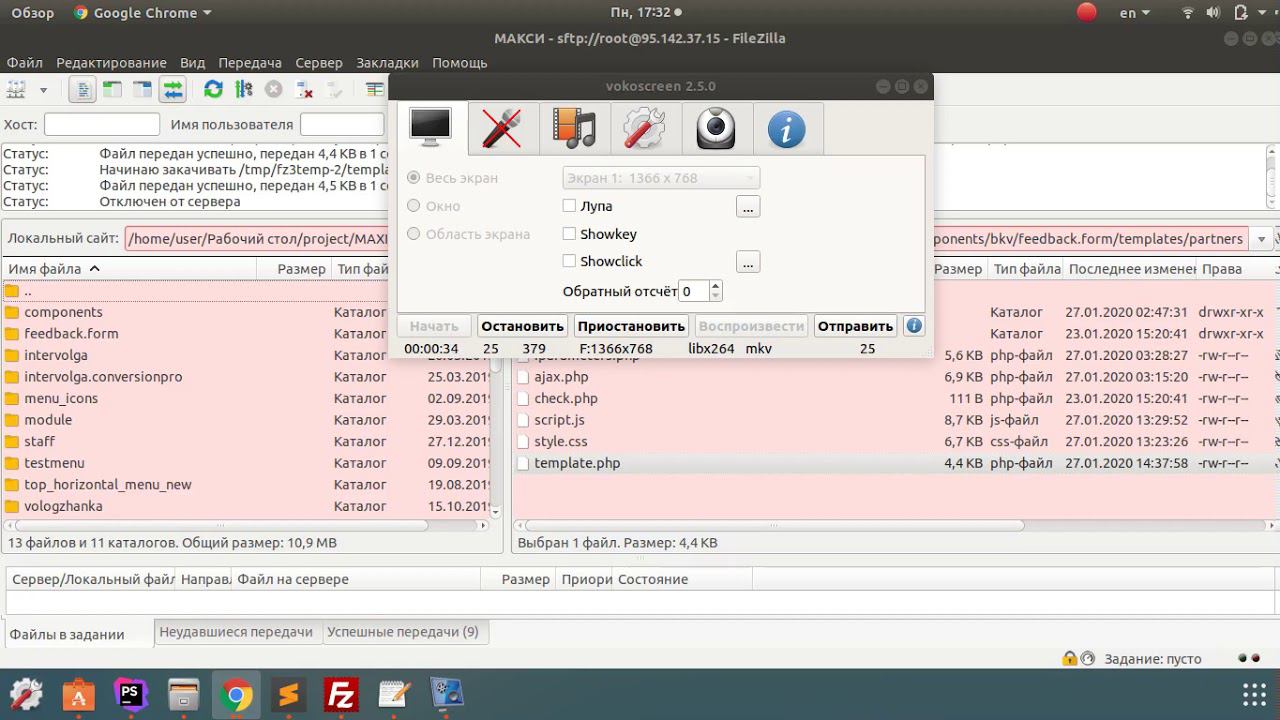1280x720 pixels.
Task: Open the Сервер menu
Action: click(x=319, y=63)
